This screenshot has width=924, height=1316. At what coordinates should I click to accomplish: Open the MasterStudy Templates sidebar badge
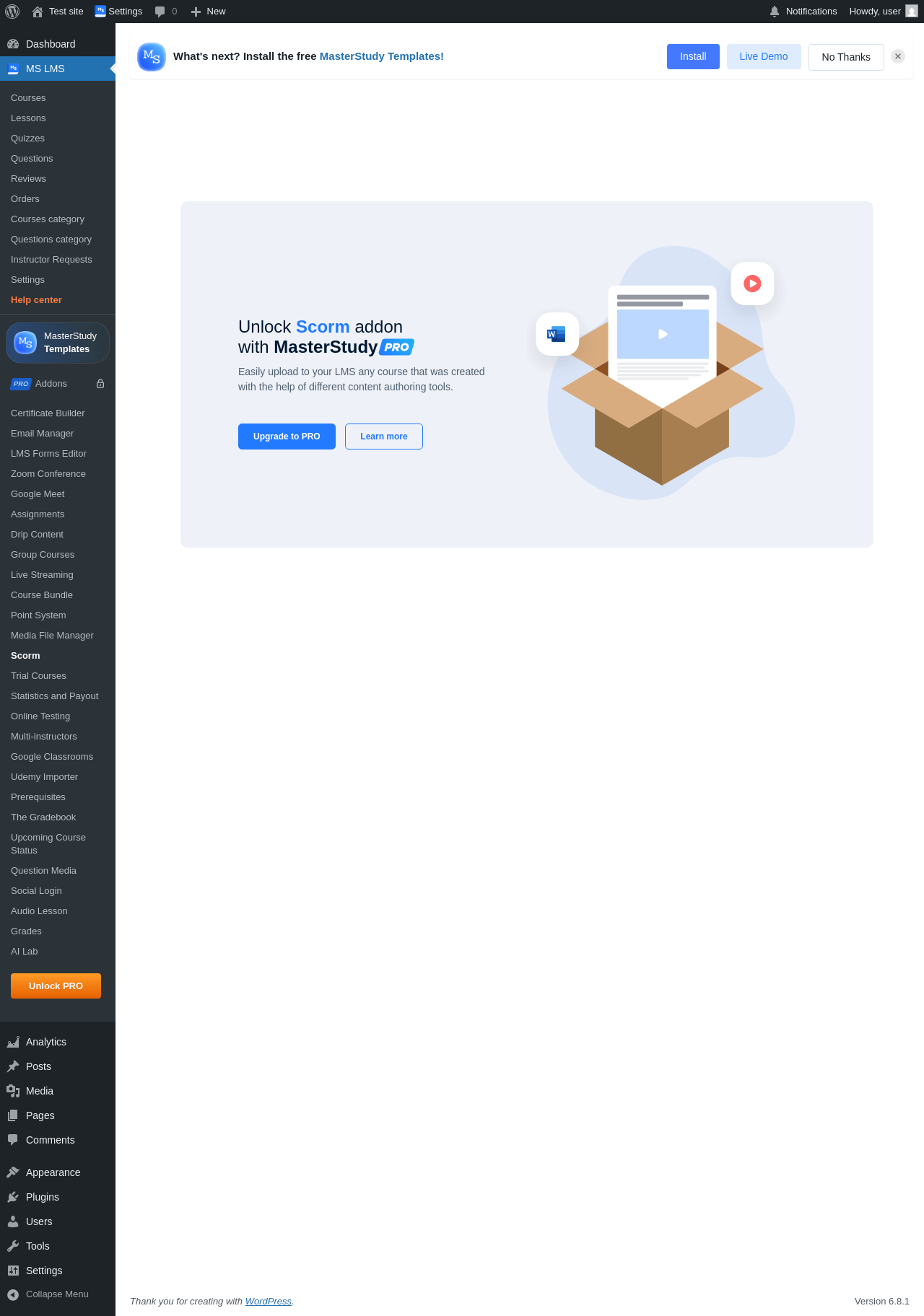click(58, 343)
